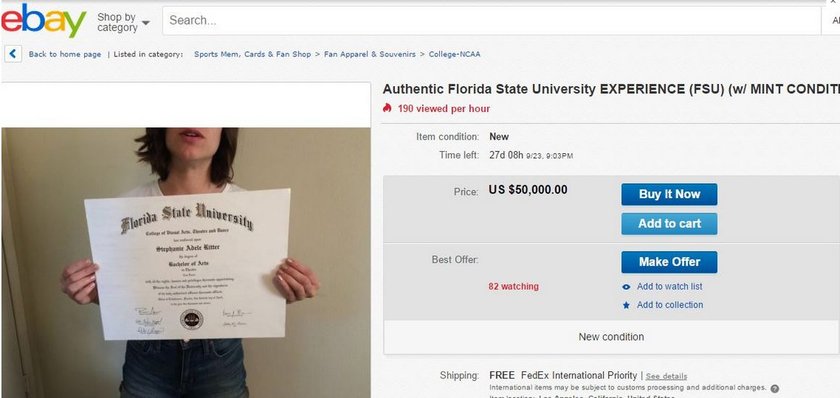The width and height of the screenshot is (840, 398).
Task: Click the Add to cart button
Action: [669, 224]
